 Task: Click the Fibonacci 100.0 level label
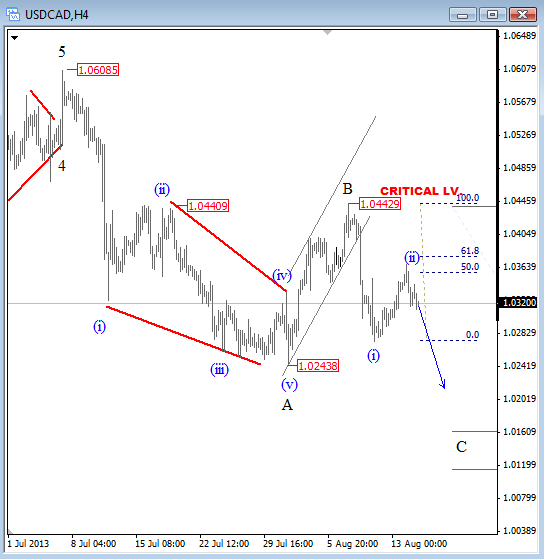tap(467, 198)
